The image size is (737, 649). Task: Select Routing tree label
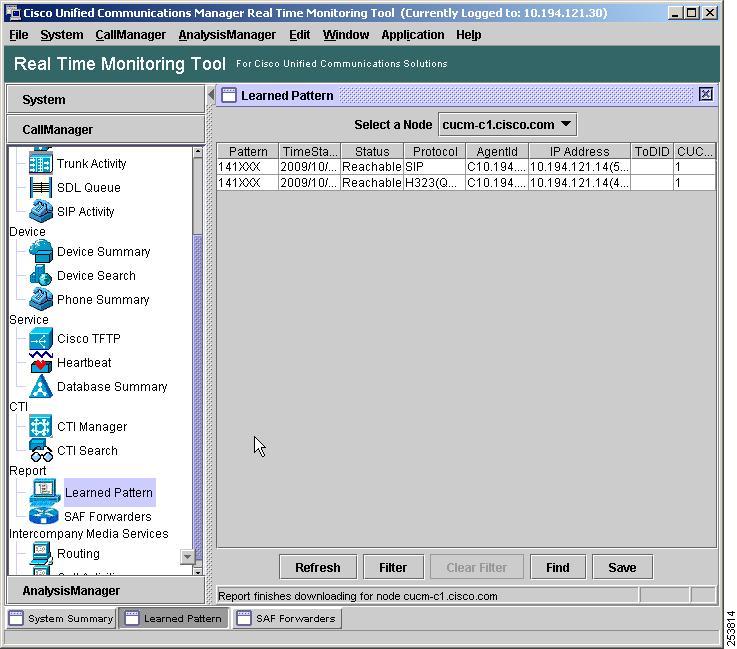78,554
